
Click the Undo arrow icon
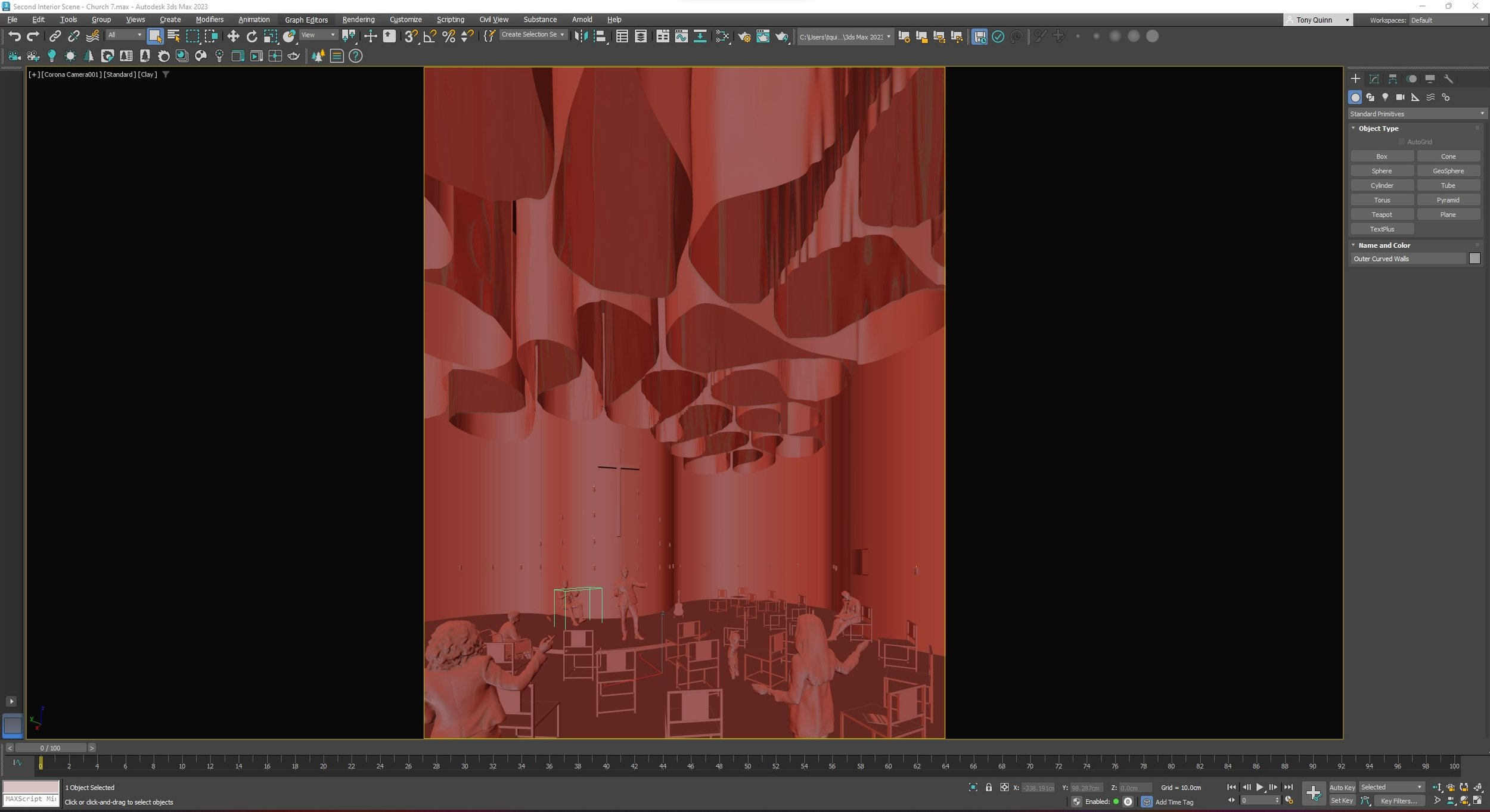[14, 36]
